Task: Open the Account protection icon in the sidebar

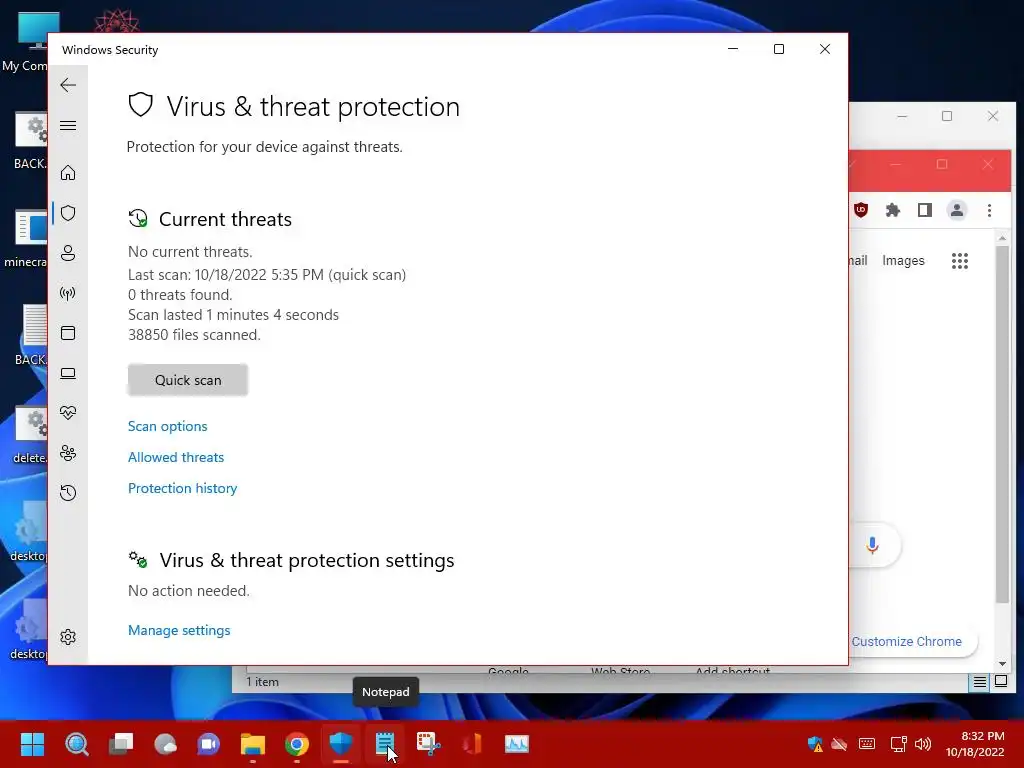Action: (x=68, y=253)
